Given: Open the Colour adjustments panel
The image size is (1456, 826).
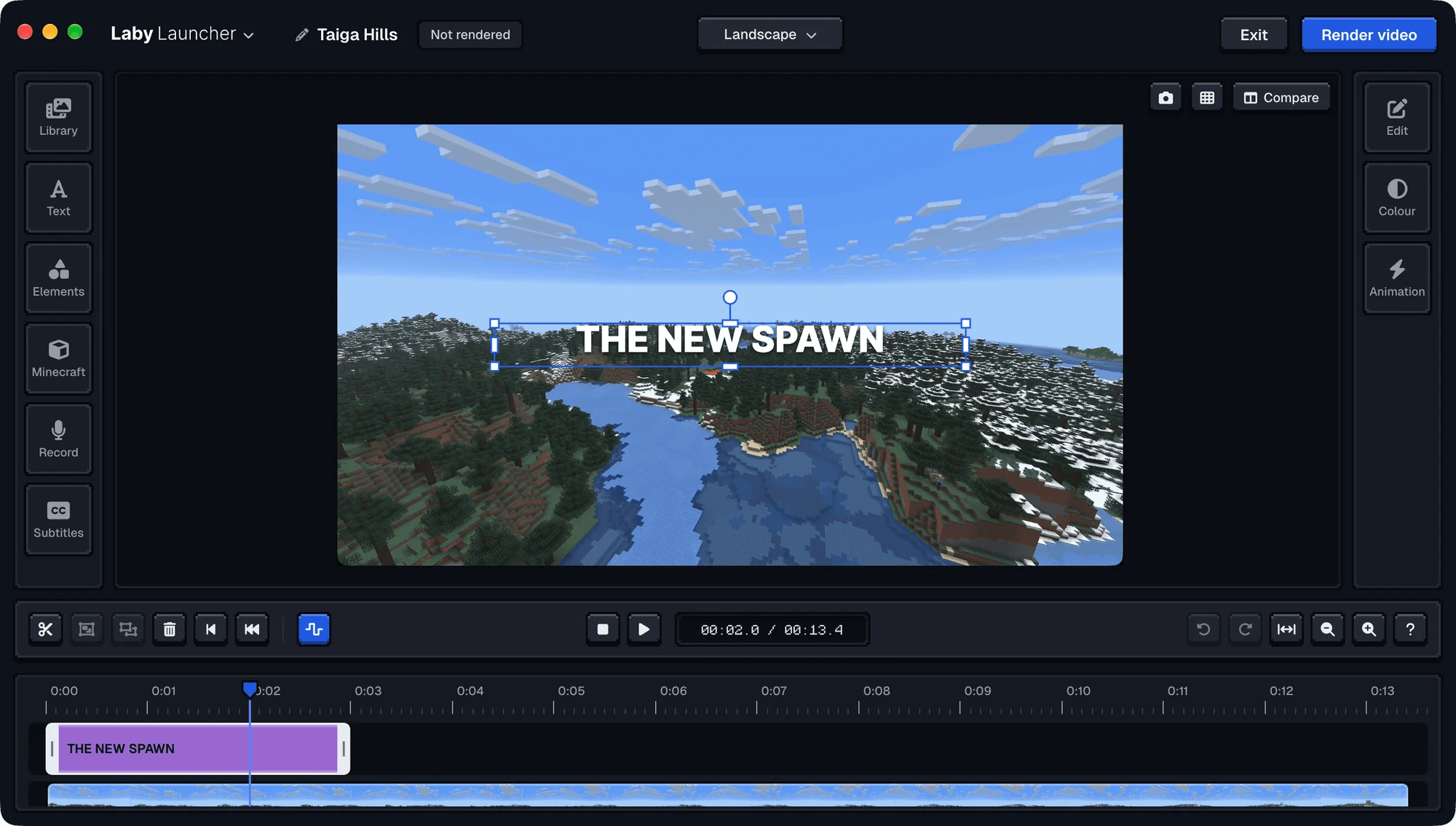Looking at the screenshot, I should click(x=1396, y=197).
